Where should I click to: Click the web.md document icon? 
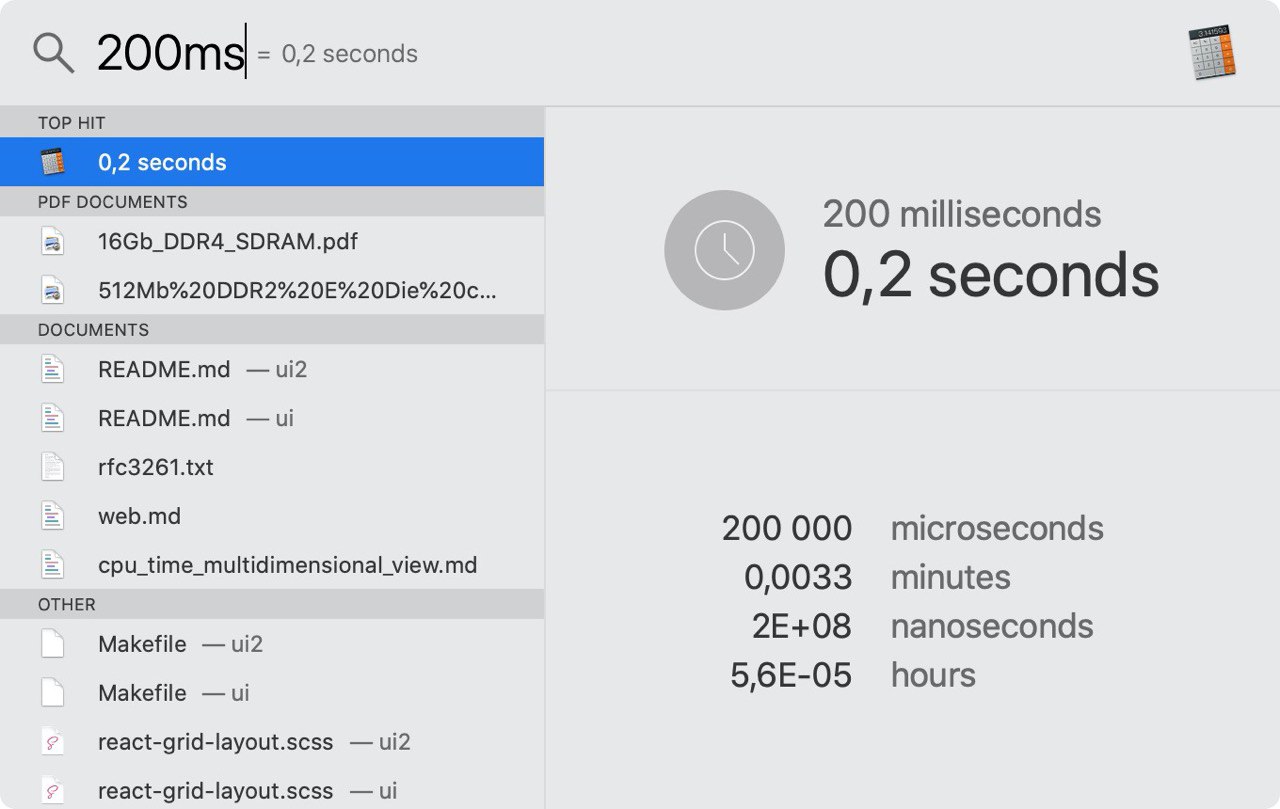coord(52,516)
